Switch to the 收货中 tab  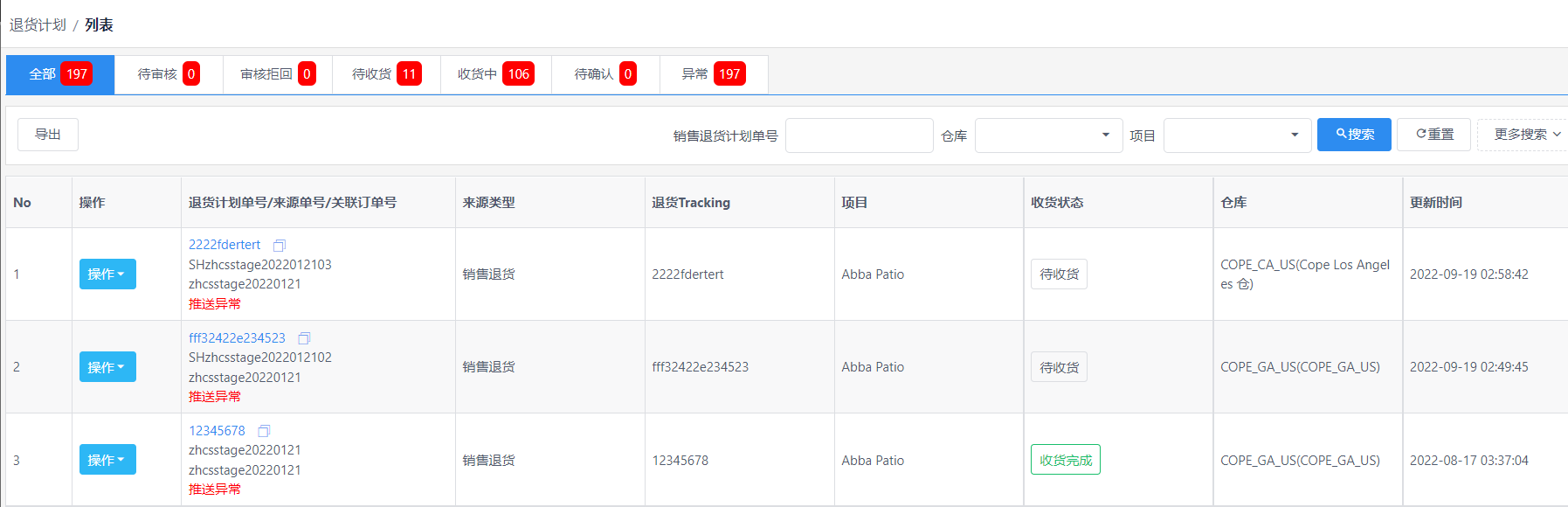(x=495, y=74)
